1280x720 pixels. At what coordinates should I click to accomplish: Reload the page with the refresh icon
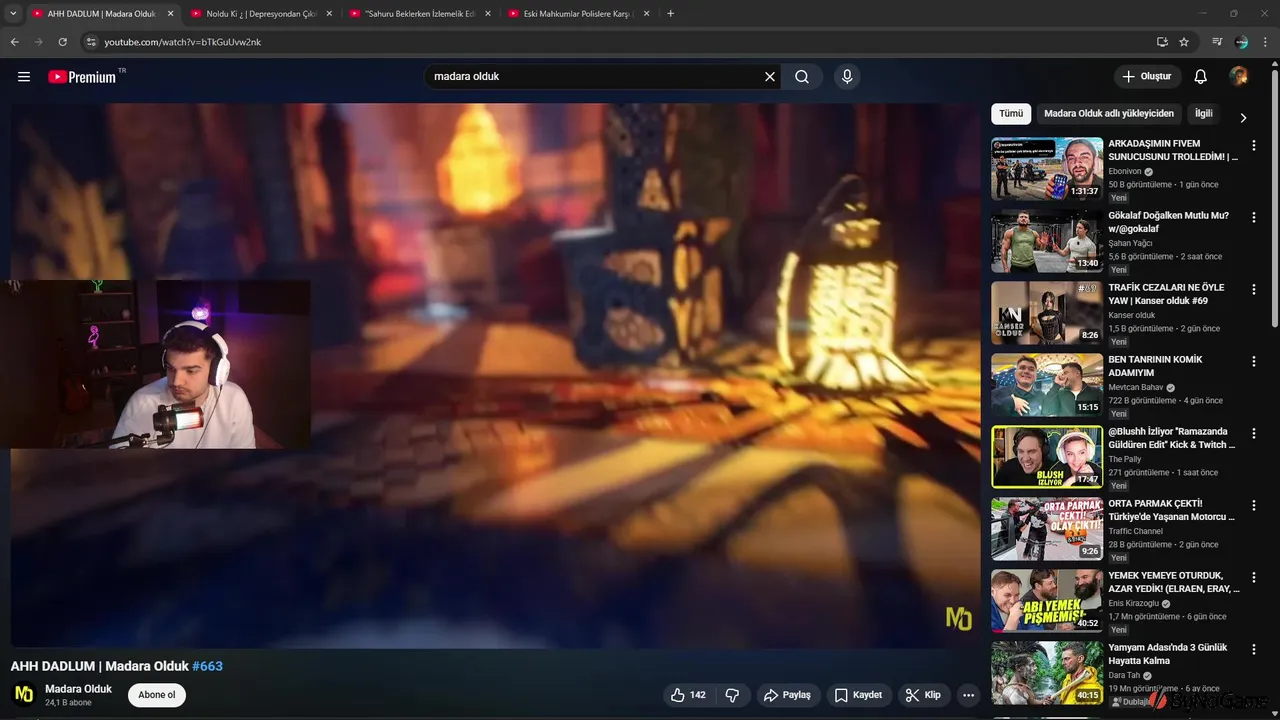tap(62, 42)
